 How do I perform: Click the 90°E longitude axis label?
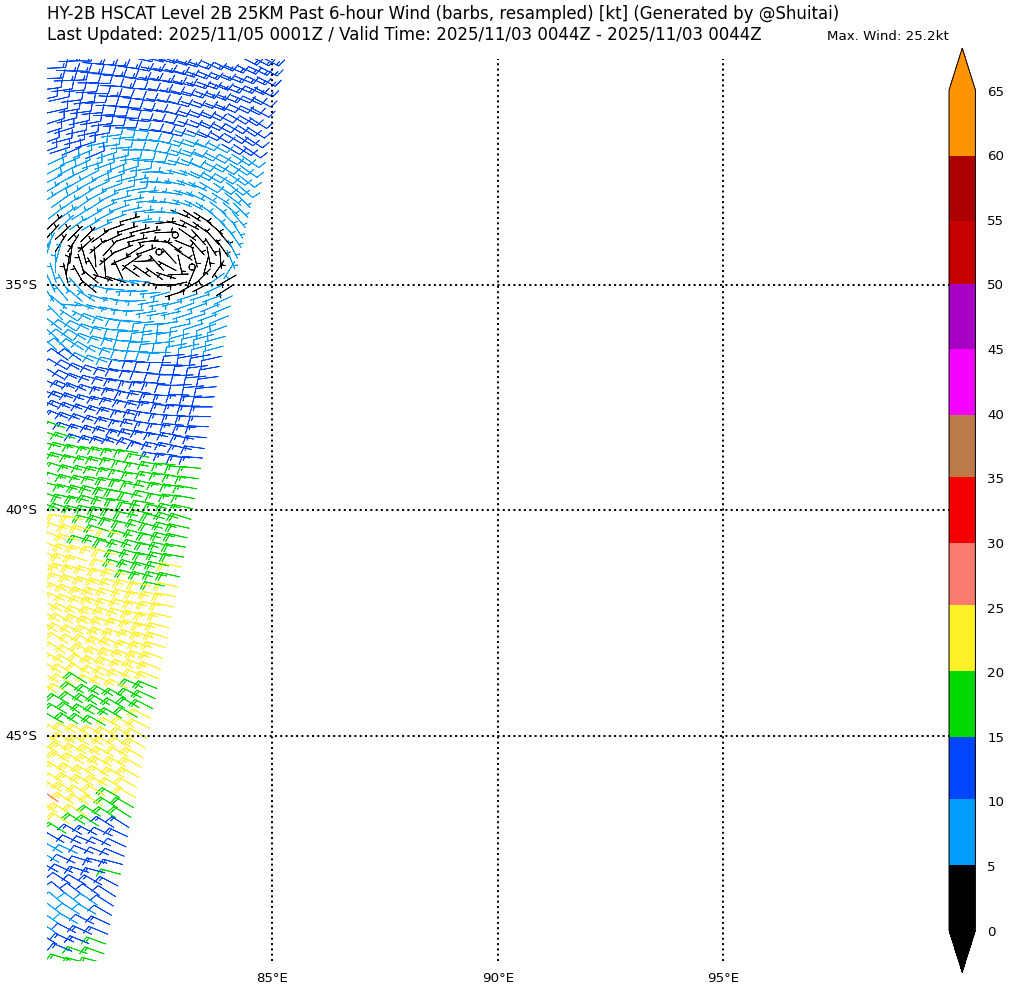point(498,977)
